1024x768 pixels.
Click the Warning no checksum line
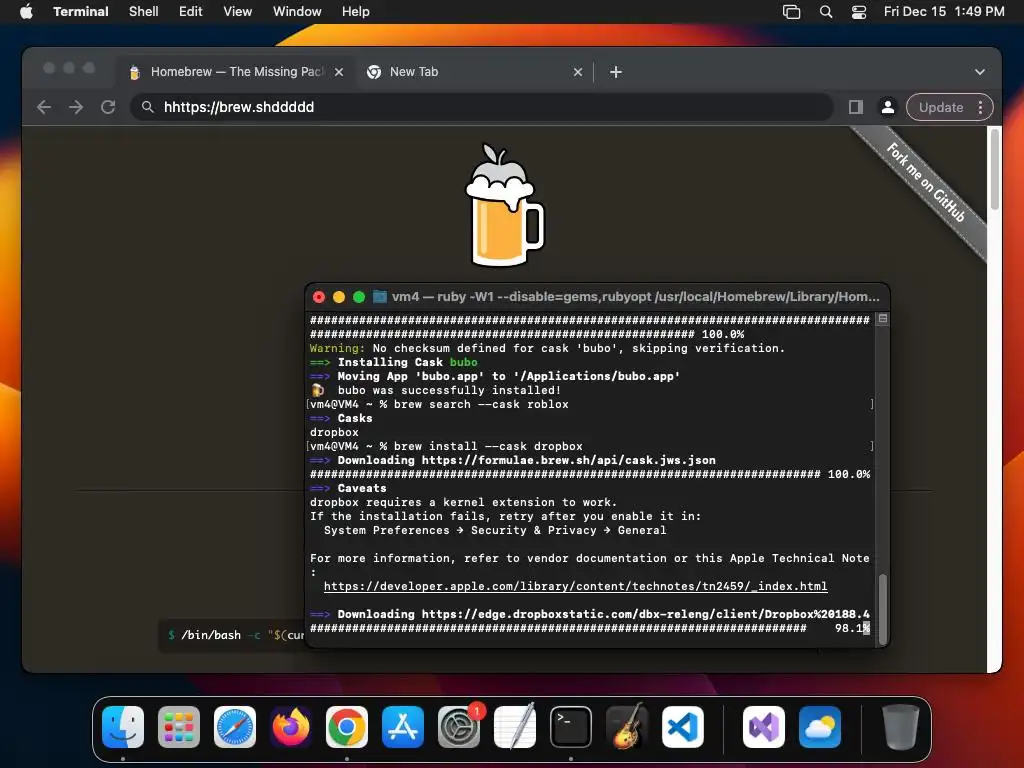(x=547, y=348)
